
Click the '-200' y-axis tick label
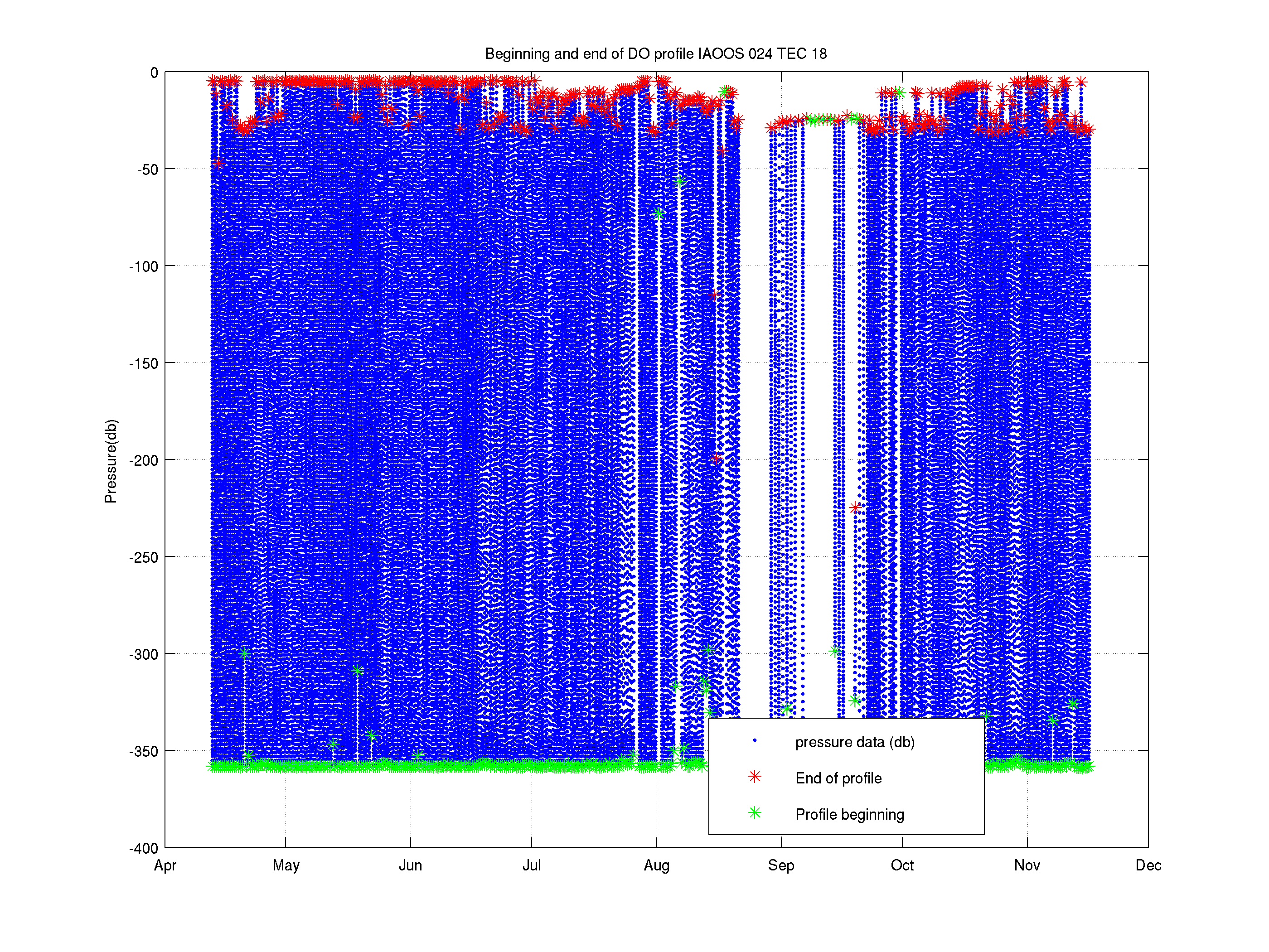click(143, 460)
